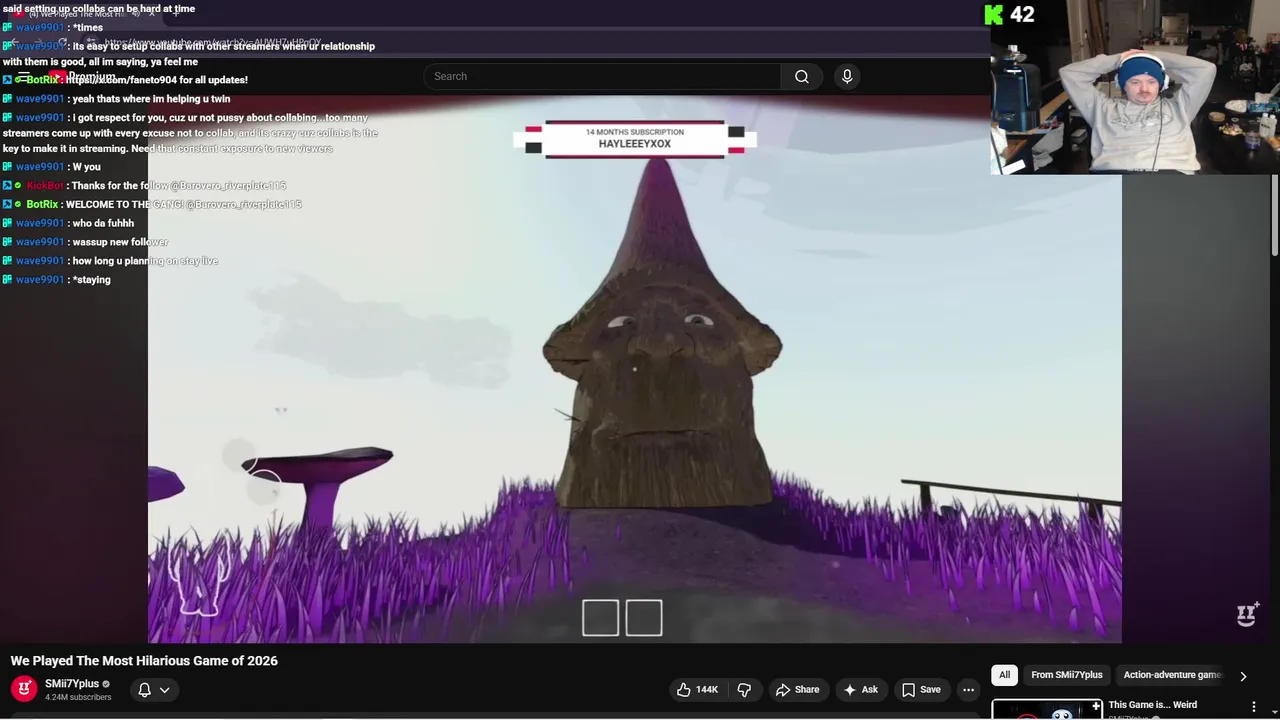Screen dimensions: 1280x720
Task: Click chat message 'yeah thats where im helping u twin'
Action: click(x=151, y=99)
